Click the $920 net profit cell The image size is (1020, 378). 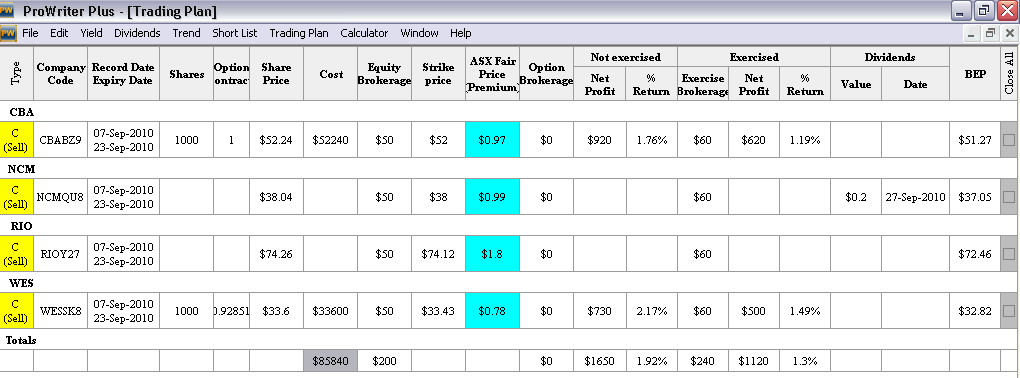click(x=600, y=140)
